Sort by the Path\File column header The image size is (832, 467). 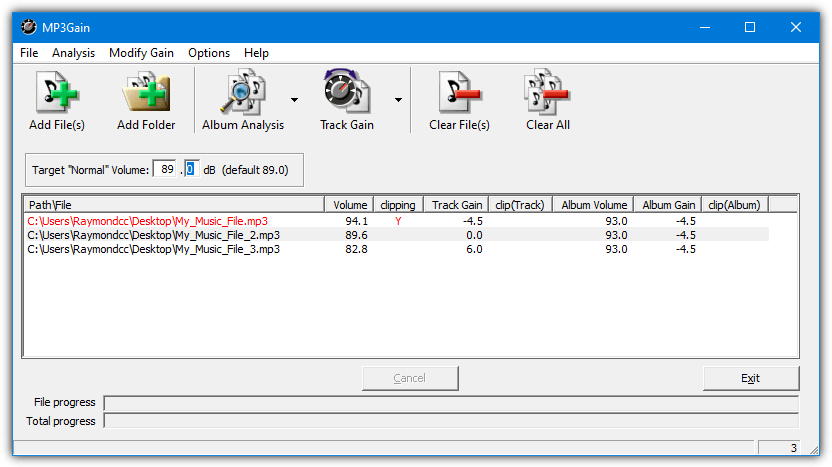pyautogui.click(x=174, y=205)
